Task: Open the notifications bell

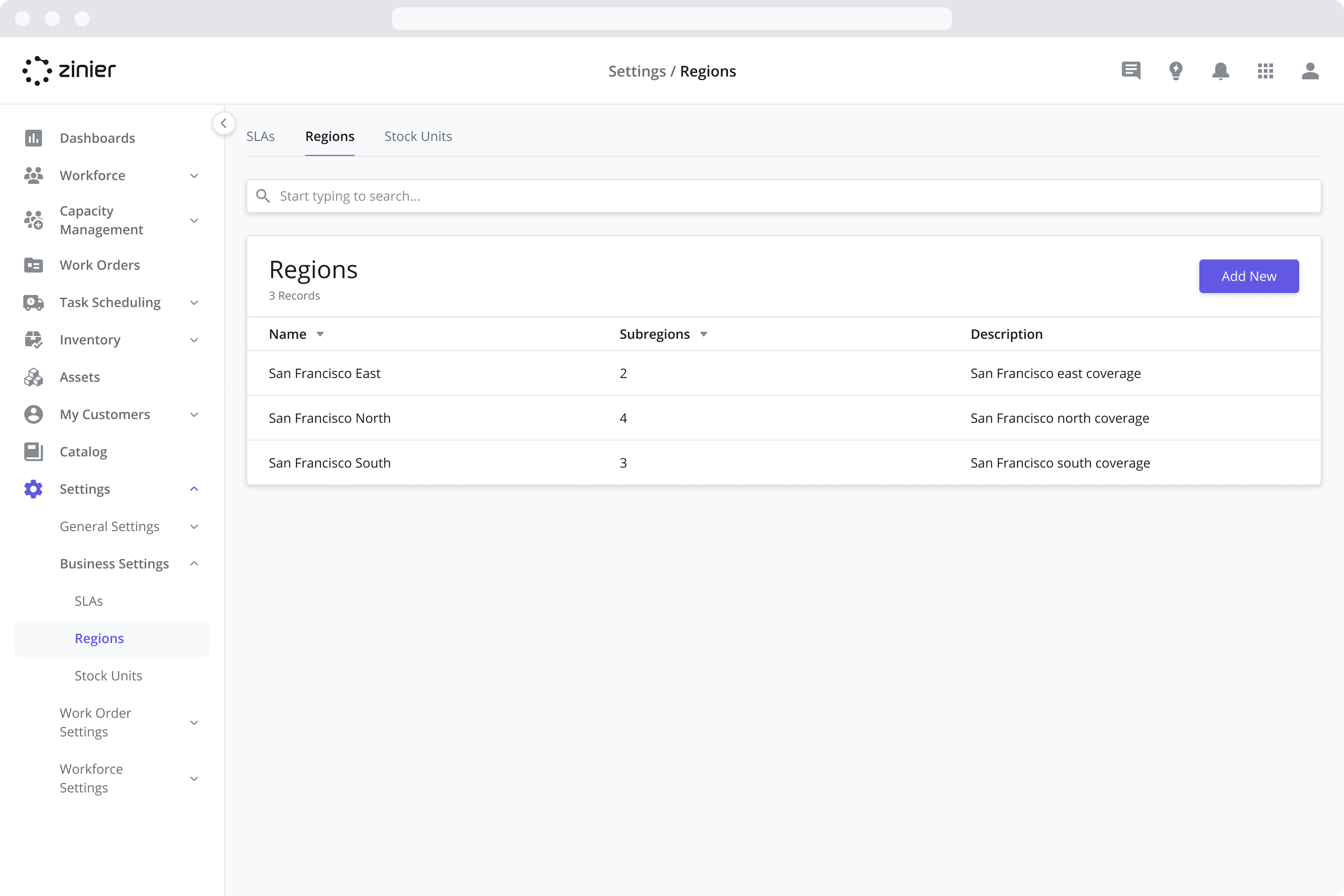Action: pyautogui.click(x=1221, y=71)
